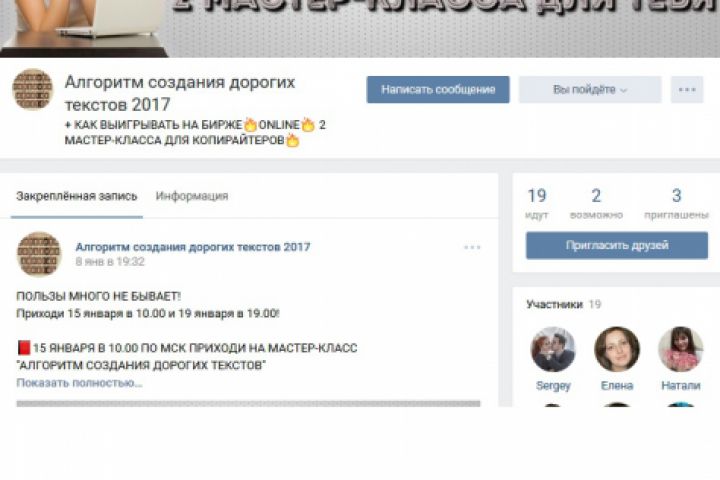The height and width of the screenshot is (480, 720).
Task: Click the Пригласить друзей button
Action: 617,245
